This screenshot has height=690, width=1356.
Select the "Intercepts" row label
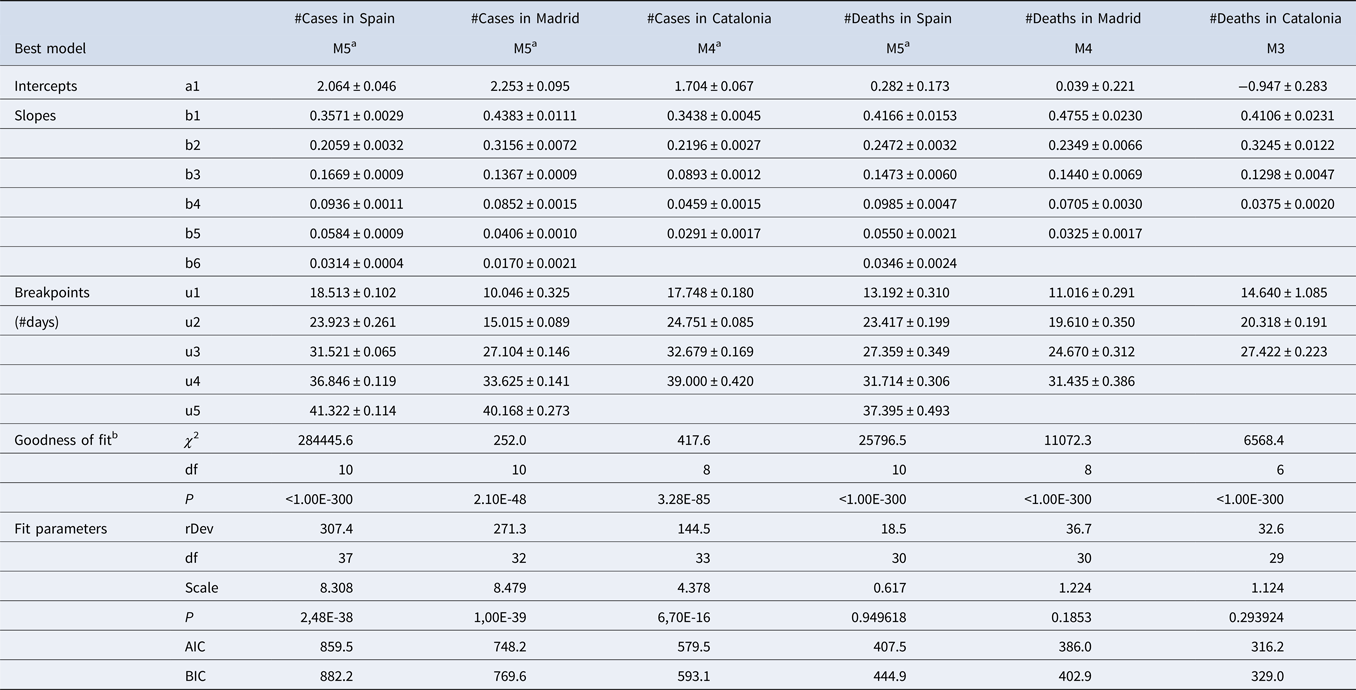tap(46, 86)
